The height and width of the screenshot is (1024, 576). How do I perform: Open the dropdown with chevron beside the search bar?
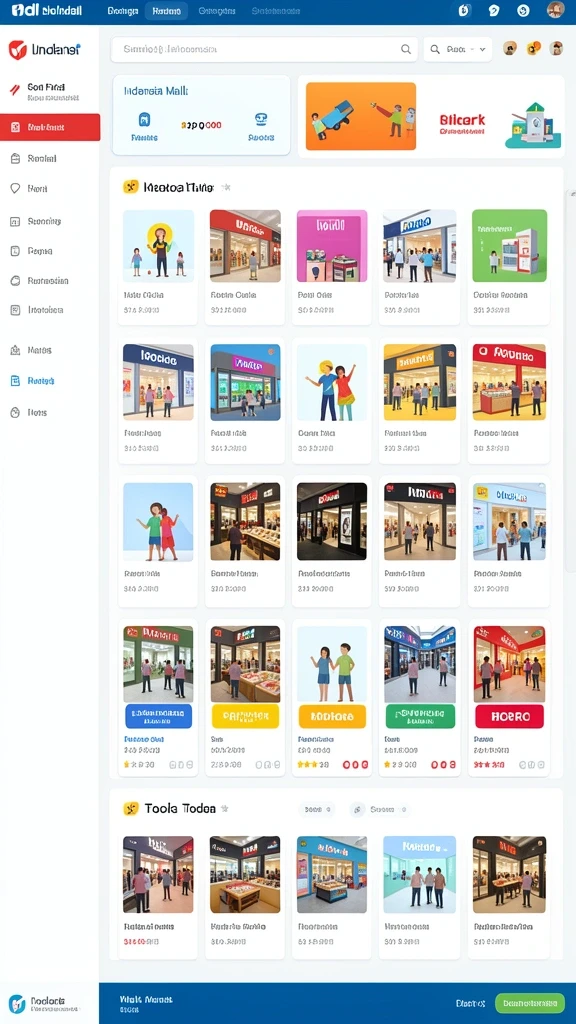458,49
